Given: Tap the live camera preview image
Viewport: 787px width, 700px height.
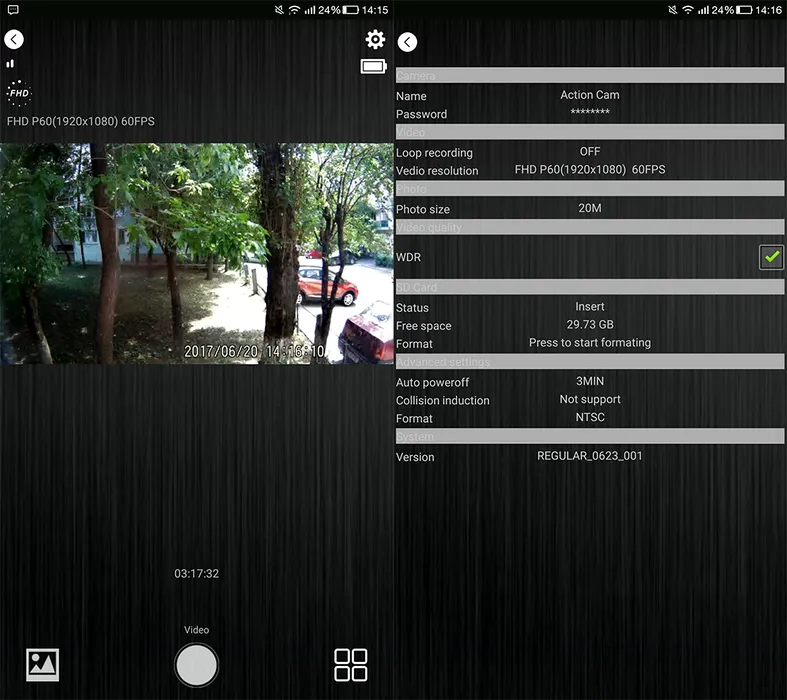Looking at the screenshot, I should tap(197, 253).
